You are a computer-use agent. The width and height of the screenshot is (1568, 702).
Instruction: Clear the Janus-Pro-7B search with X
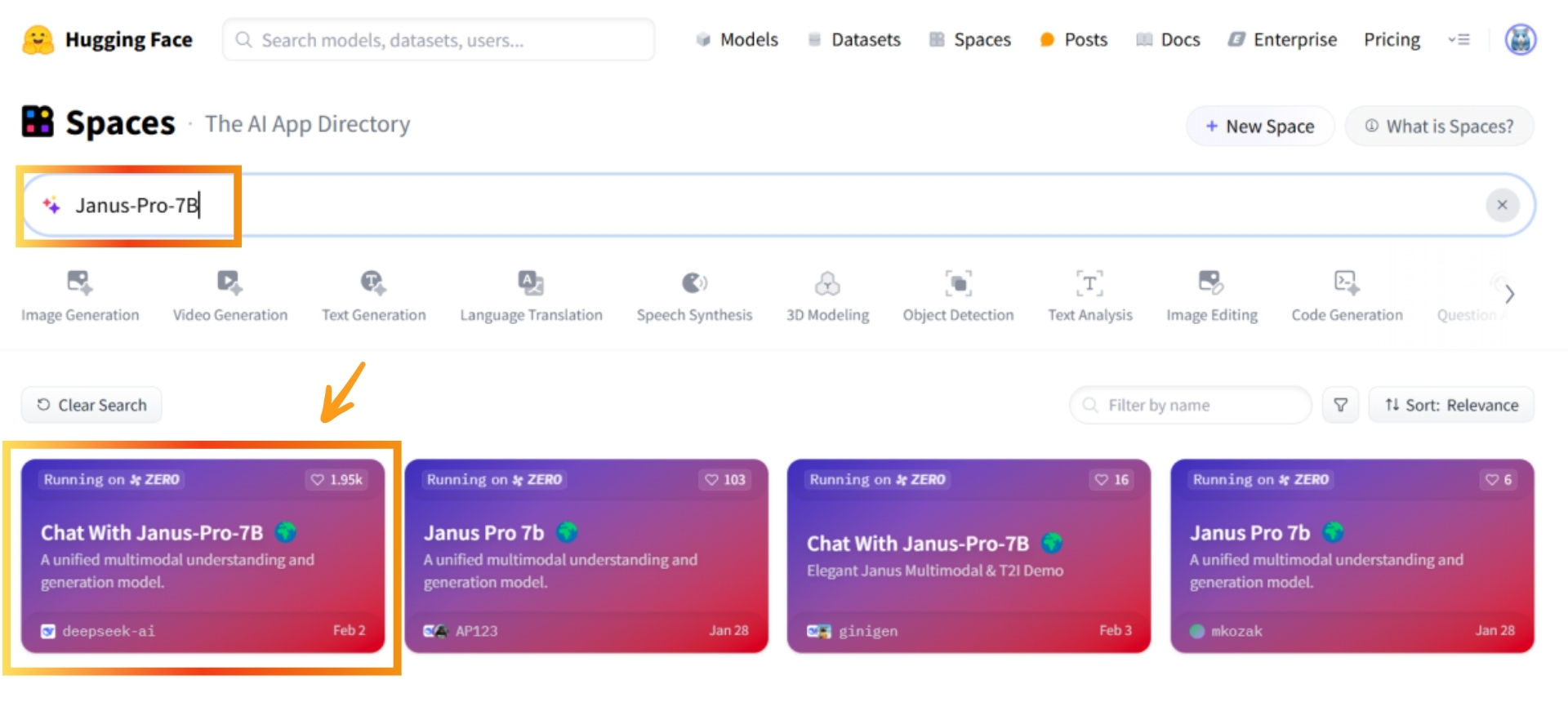[x=1502, y=205]
